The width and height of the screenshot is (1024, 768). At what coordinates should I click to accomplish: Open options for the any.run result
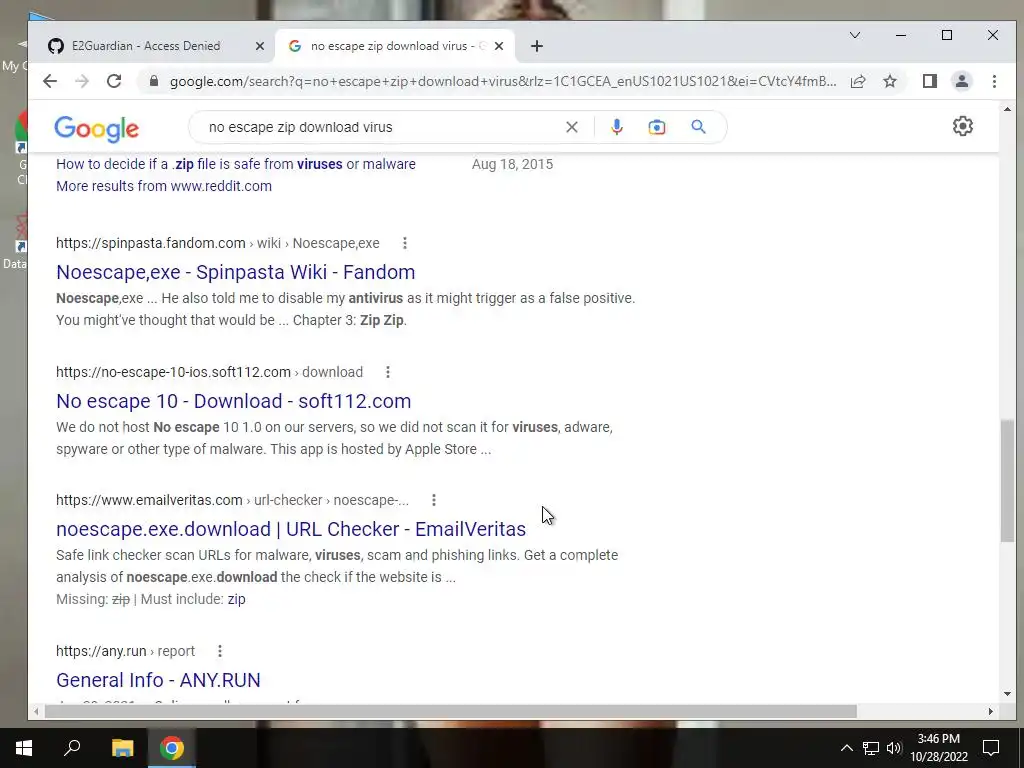tap(220, 650)
